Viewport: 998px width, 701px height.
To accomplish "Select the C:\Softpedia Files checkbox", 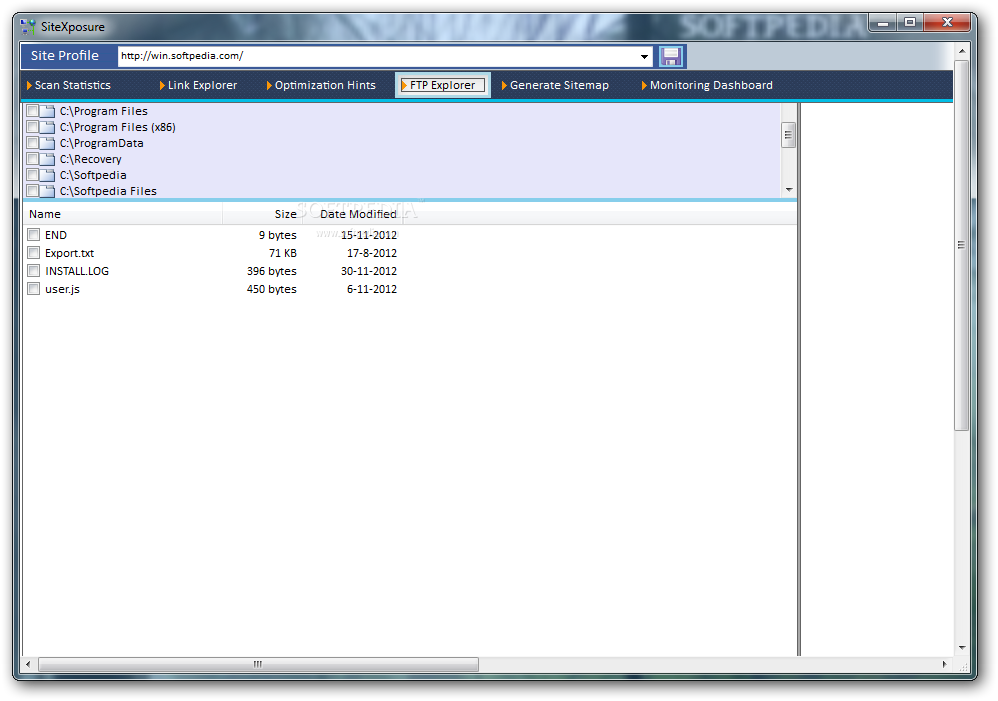I will pyautogui.click(x=32, y=190).
